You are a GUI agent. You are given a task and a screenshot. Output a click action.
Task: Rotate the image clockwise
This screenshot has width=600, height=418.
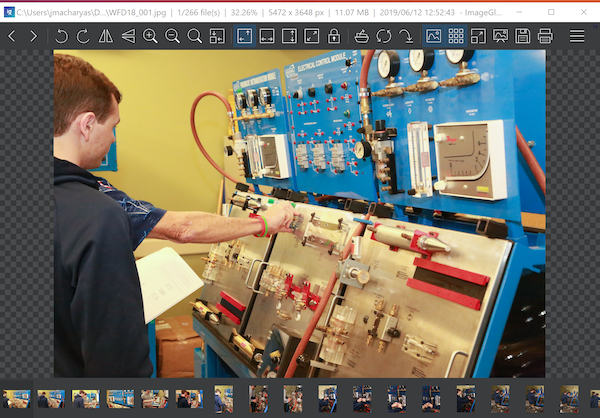pyautogui.click(x=84, y=36)
